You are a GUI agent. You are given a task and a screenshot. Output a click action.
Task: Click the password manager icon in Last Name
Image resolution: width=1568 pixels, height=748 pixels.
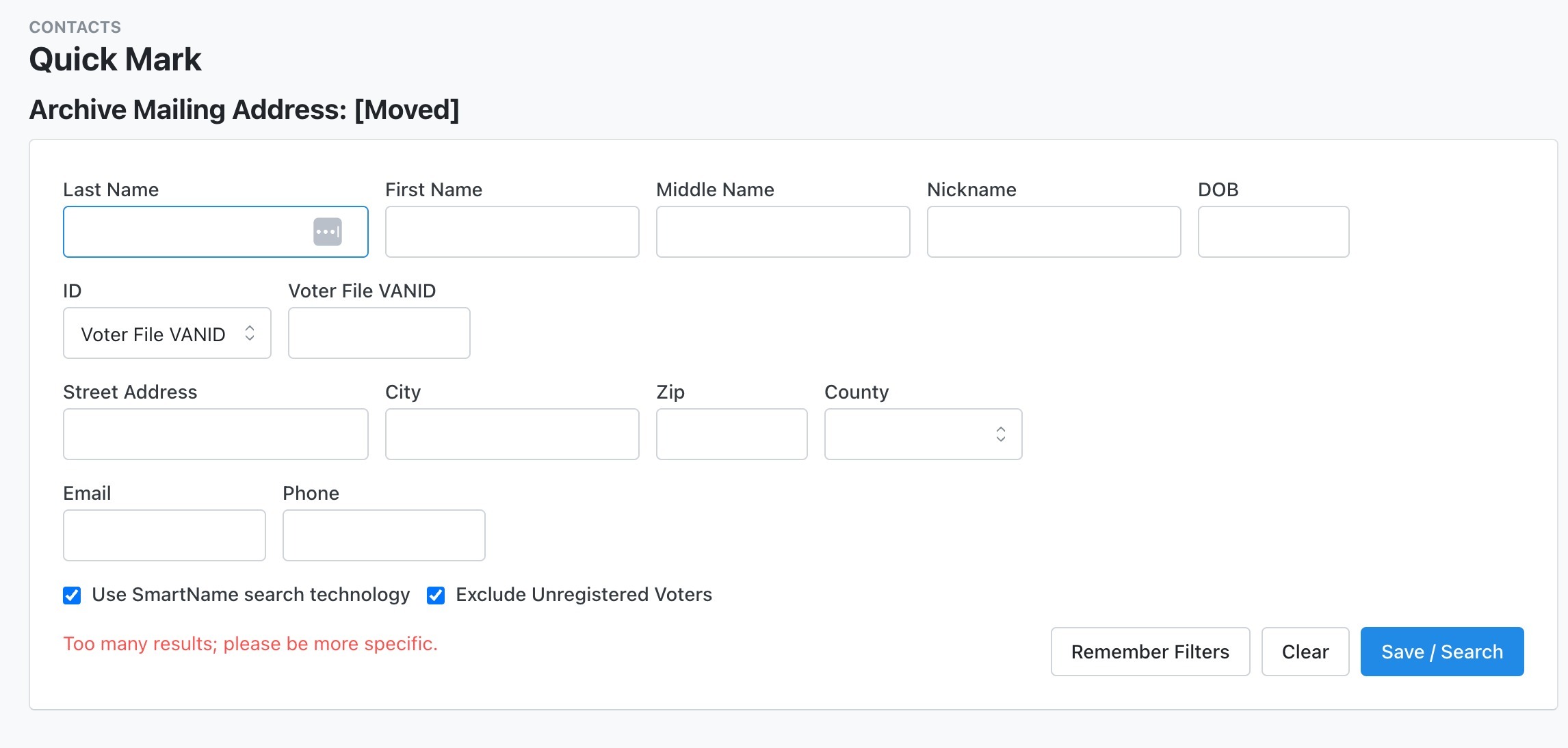(x=327, y=232)
